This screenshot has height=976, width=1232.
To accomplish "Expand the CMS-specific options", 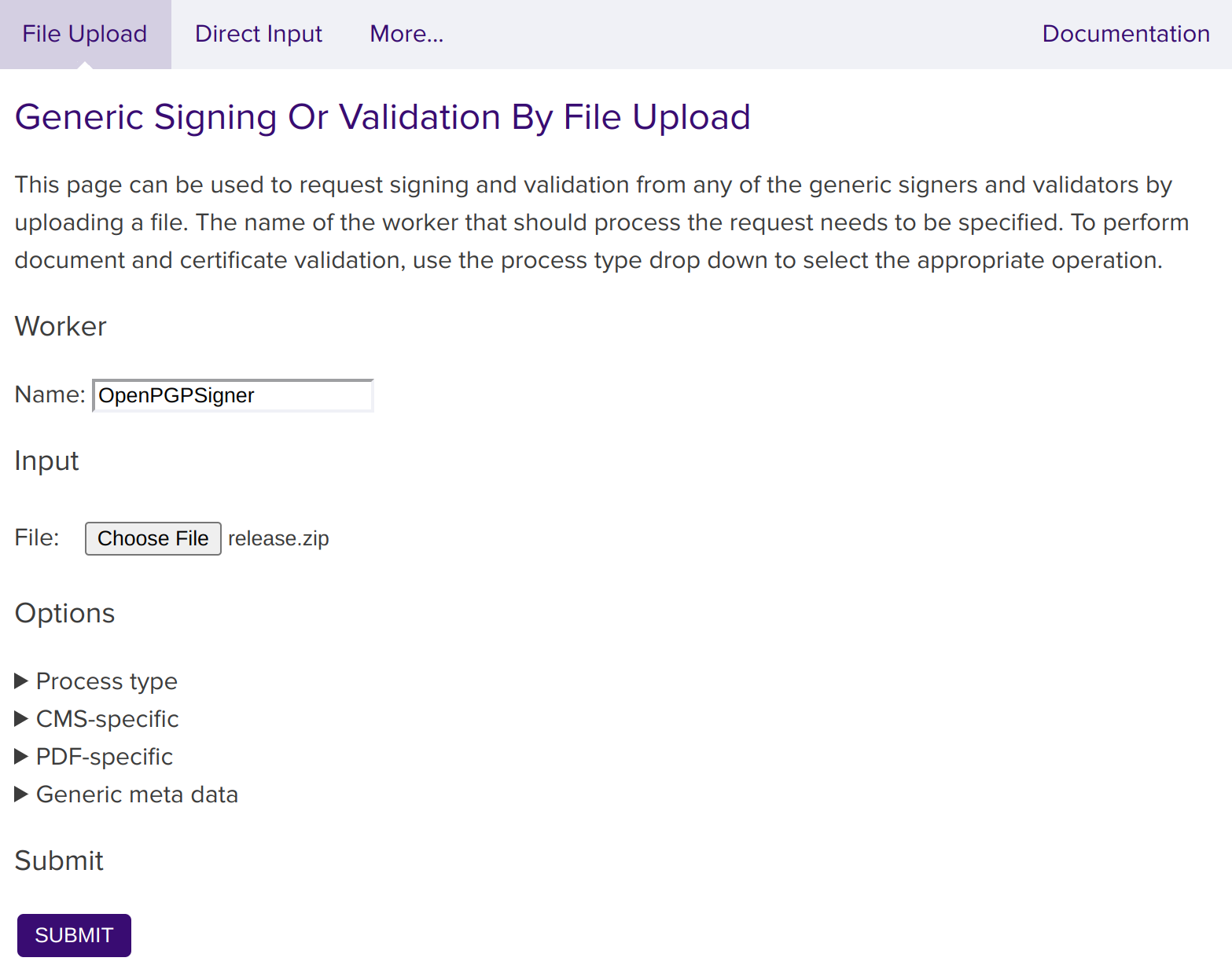I will 107,718.
